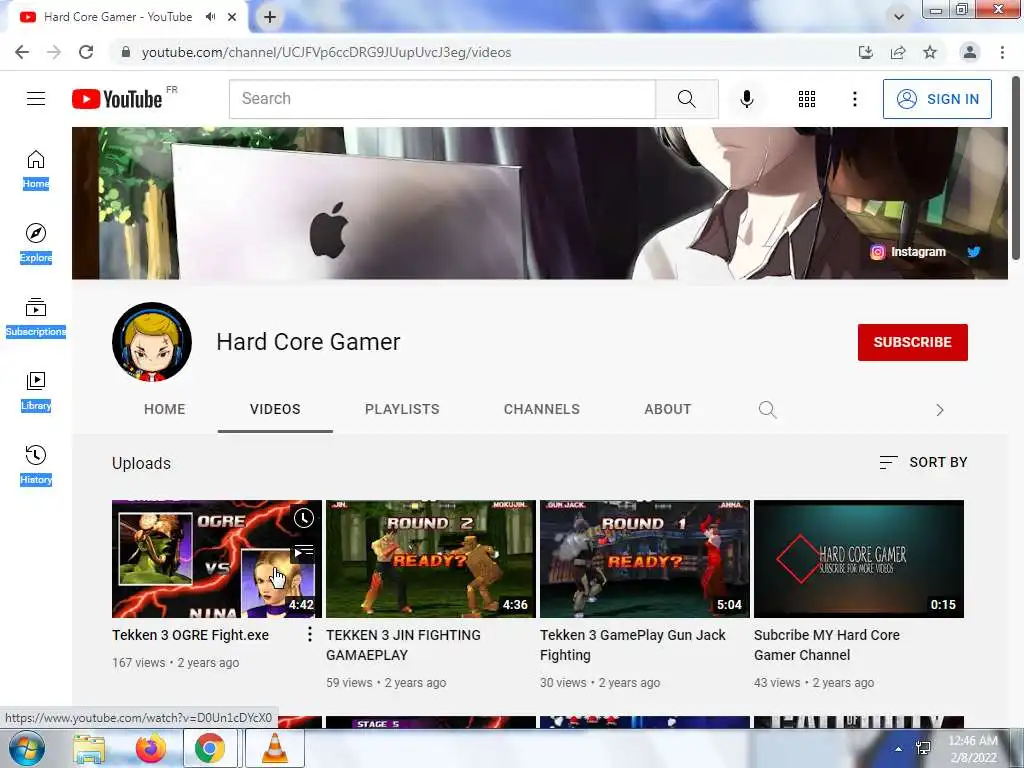
Task: Open the YouTube apps grid
Action: (807, 99)
